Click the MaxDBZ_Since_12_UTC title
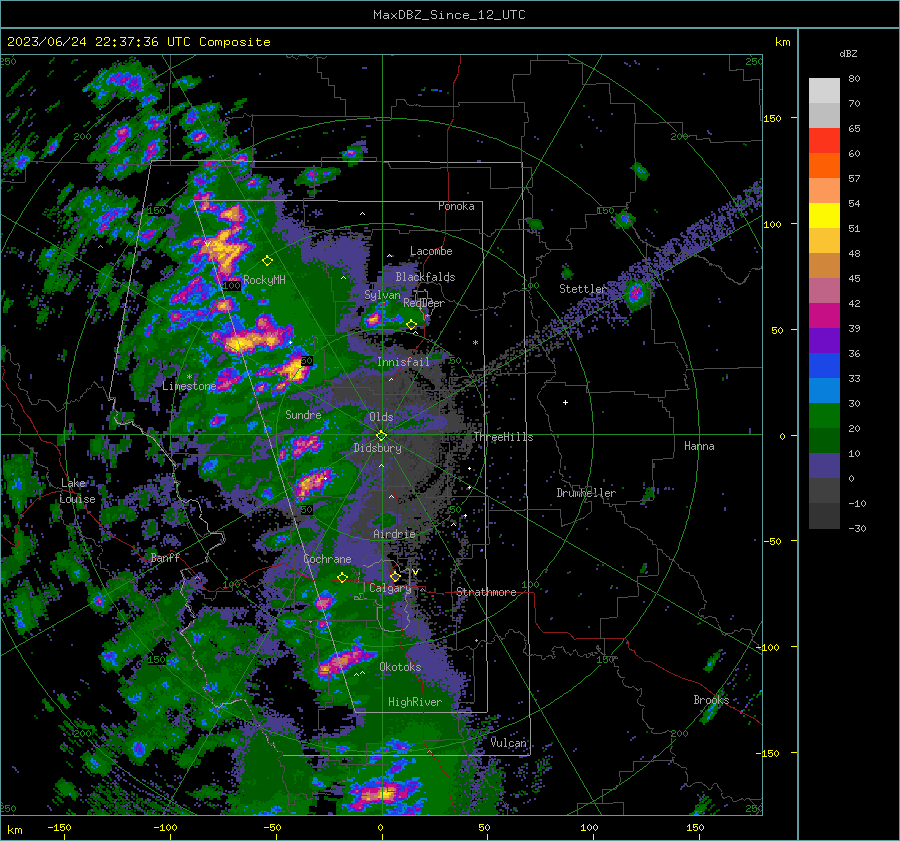Viewport: 900px width, 841px height. (449, 15)
